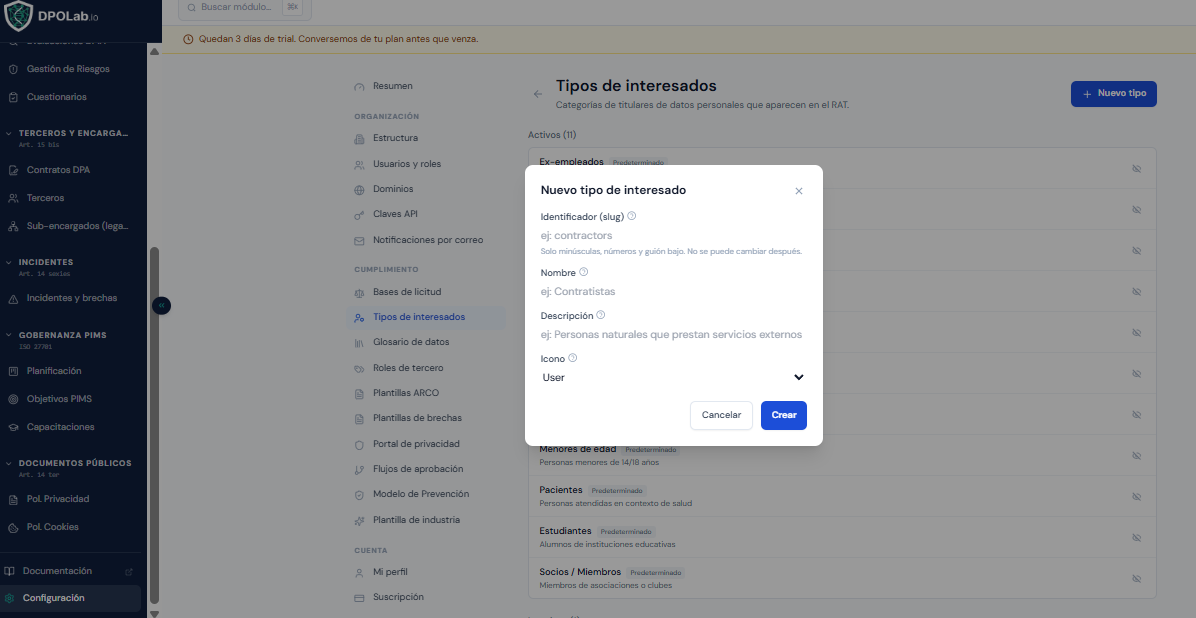1196x618 pixels.
Task: Collapse the sidebar with double-chevron button
Action: point(162,305)
